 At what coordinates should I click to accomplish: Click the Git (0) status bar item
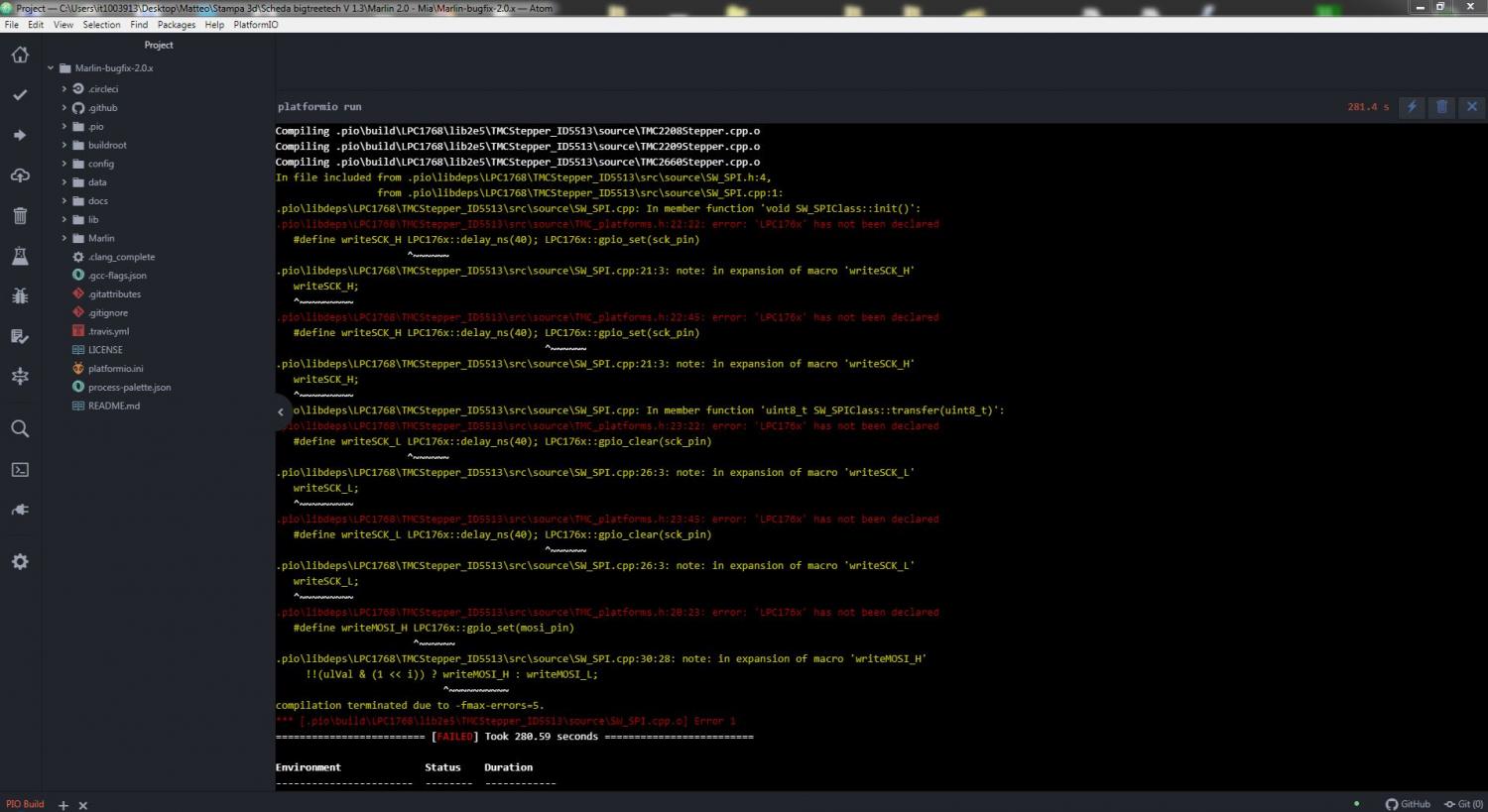click(1463, 804)
